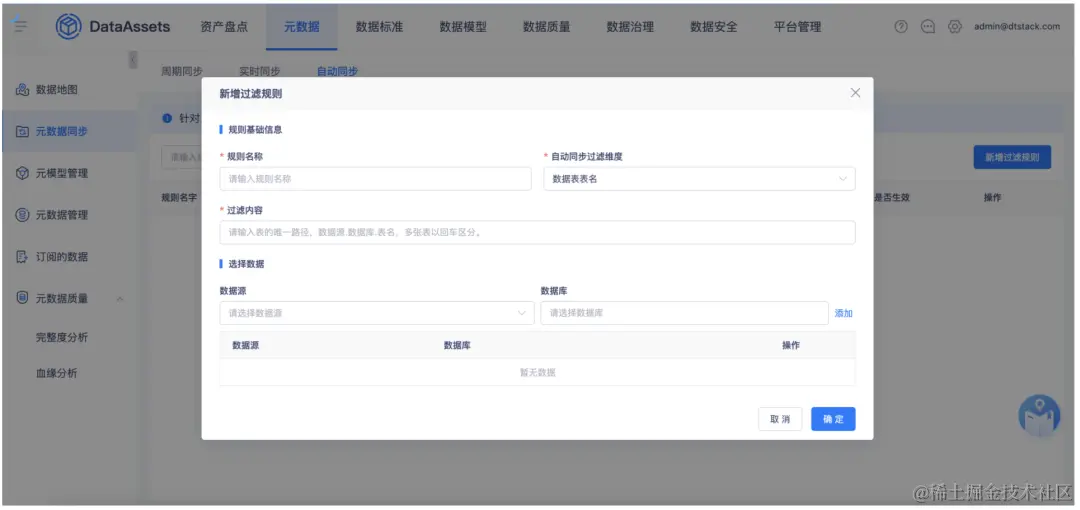Viewport: 1080px width, 510px height.
Task: Click the 新增过滤规则 button behind the dialog
Action: [1012, 157]
